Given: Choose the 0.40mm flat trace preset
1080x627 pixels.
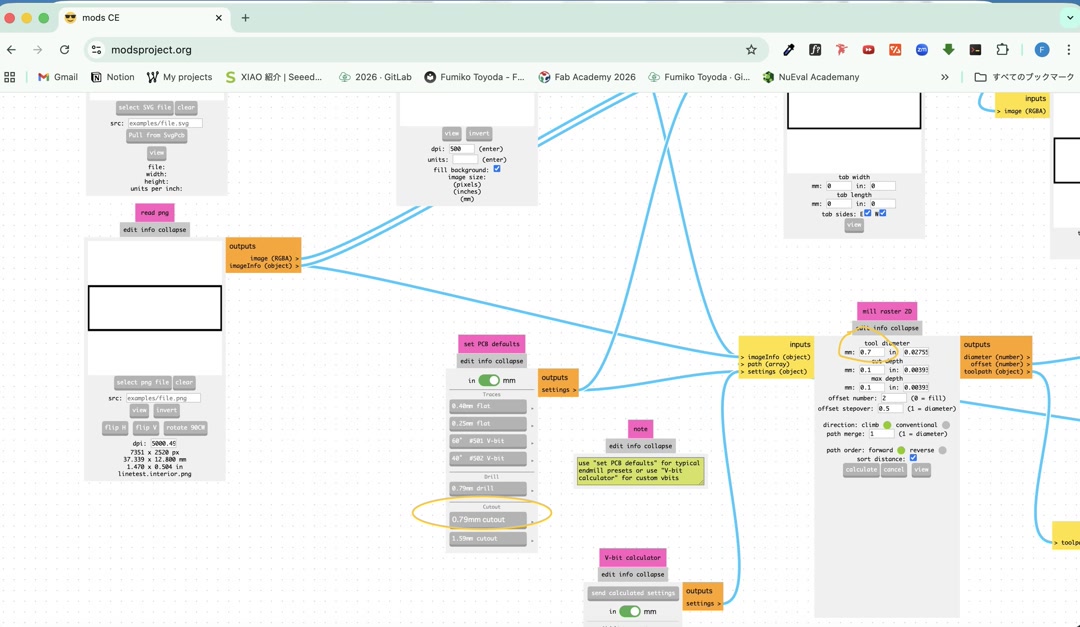Looking at the screenshot, I should point(488,407).
